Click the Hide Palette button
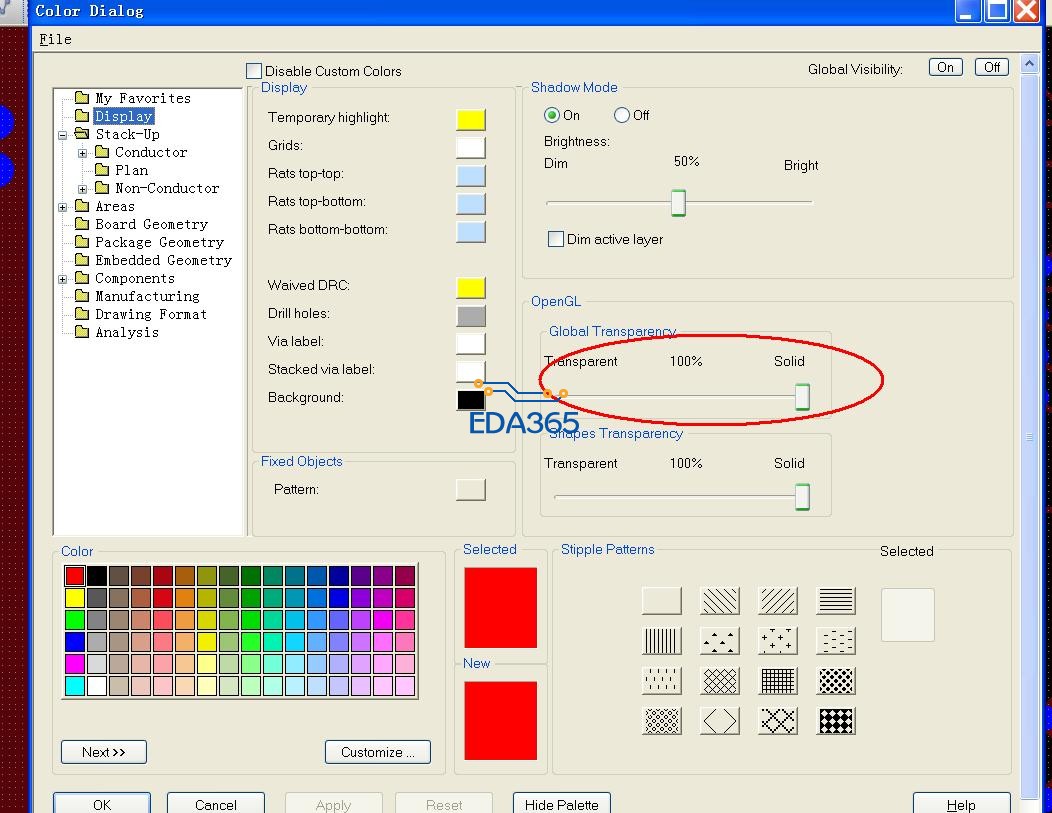 [x=561, y=804]
